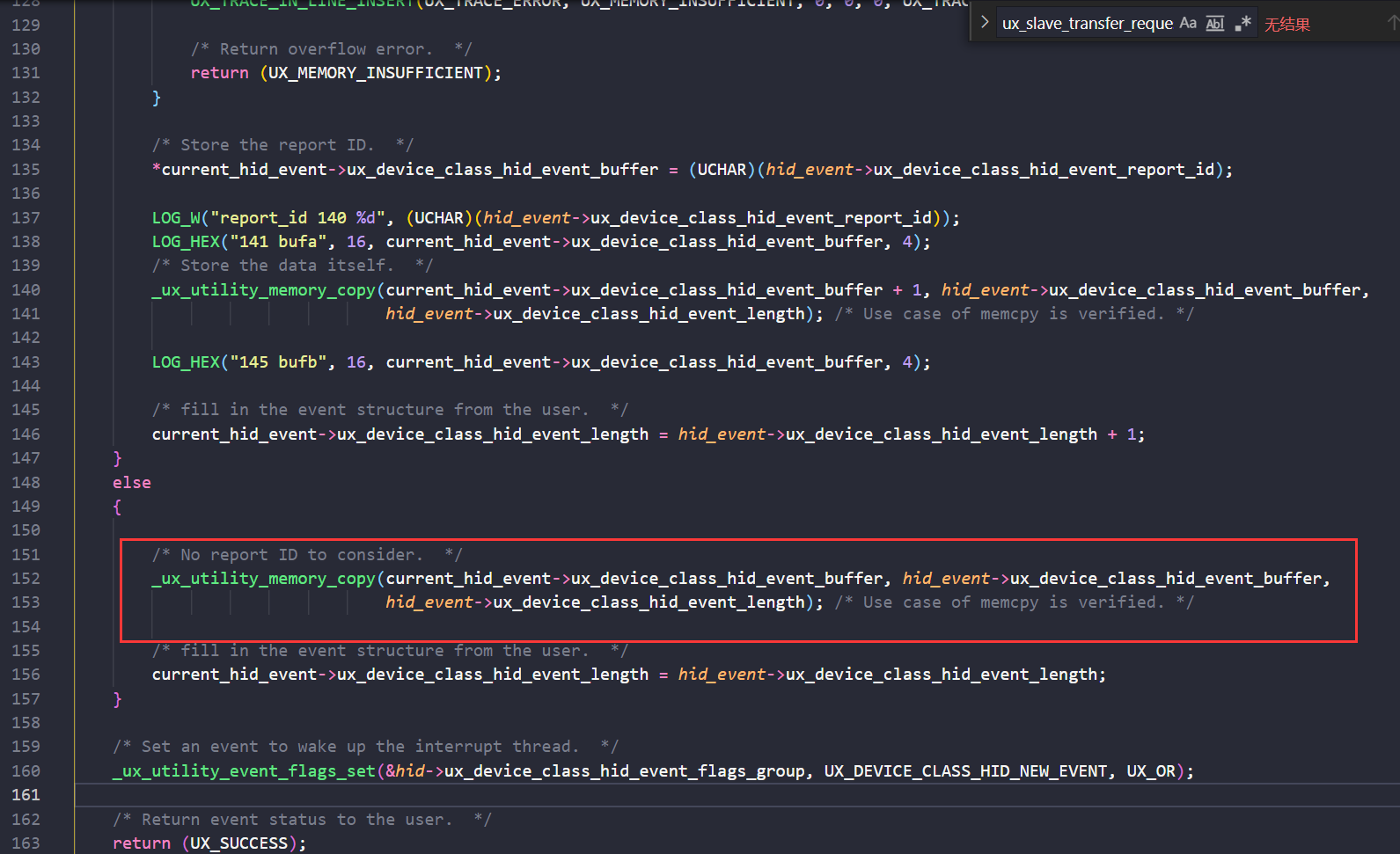Click the comment 'Store the data itself.'
Image resolution: width=1400 pixels, height=854 pixels.
point(292,266)
